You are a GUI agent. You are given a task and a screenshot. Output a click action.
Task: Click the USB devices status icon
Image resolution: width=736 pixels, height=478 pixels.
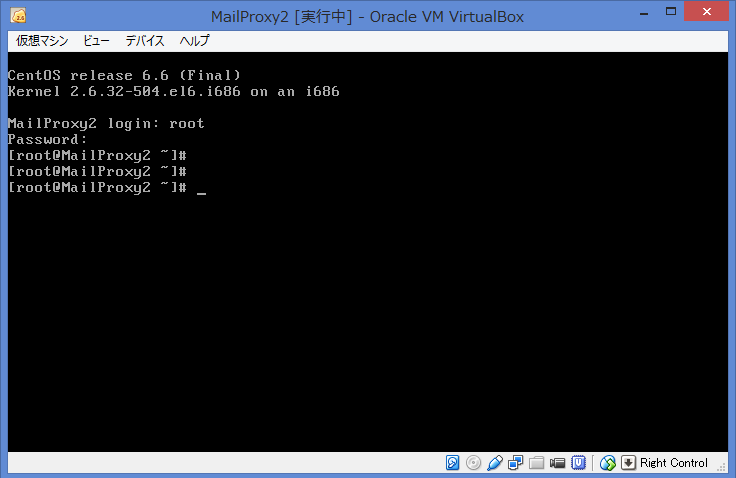point(494,463)
